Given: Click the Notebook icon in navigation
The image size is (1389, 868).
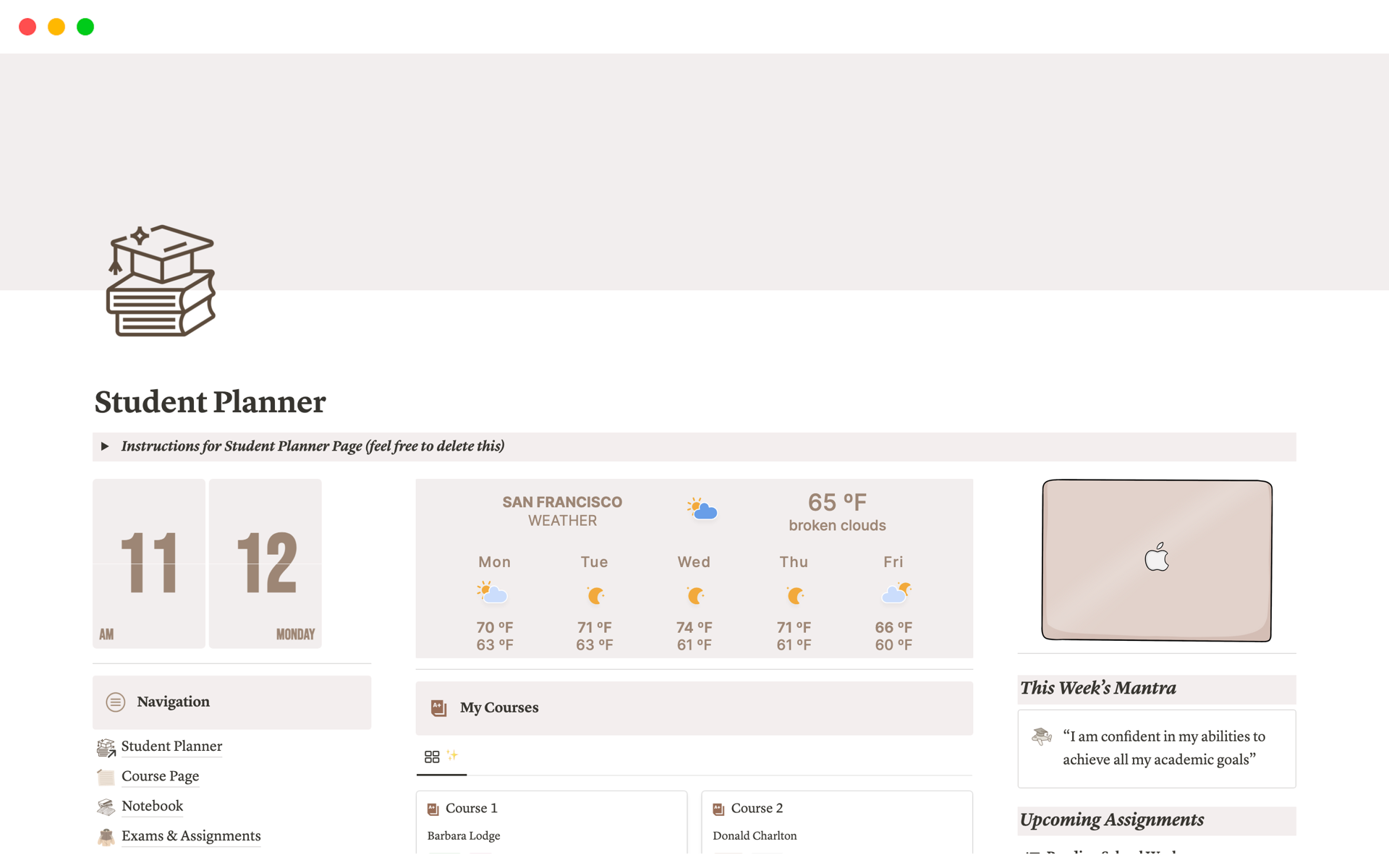Looking at the screenshot, I should (x=106, y=805).
